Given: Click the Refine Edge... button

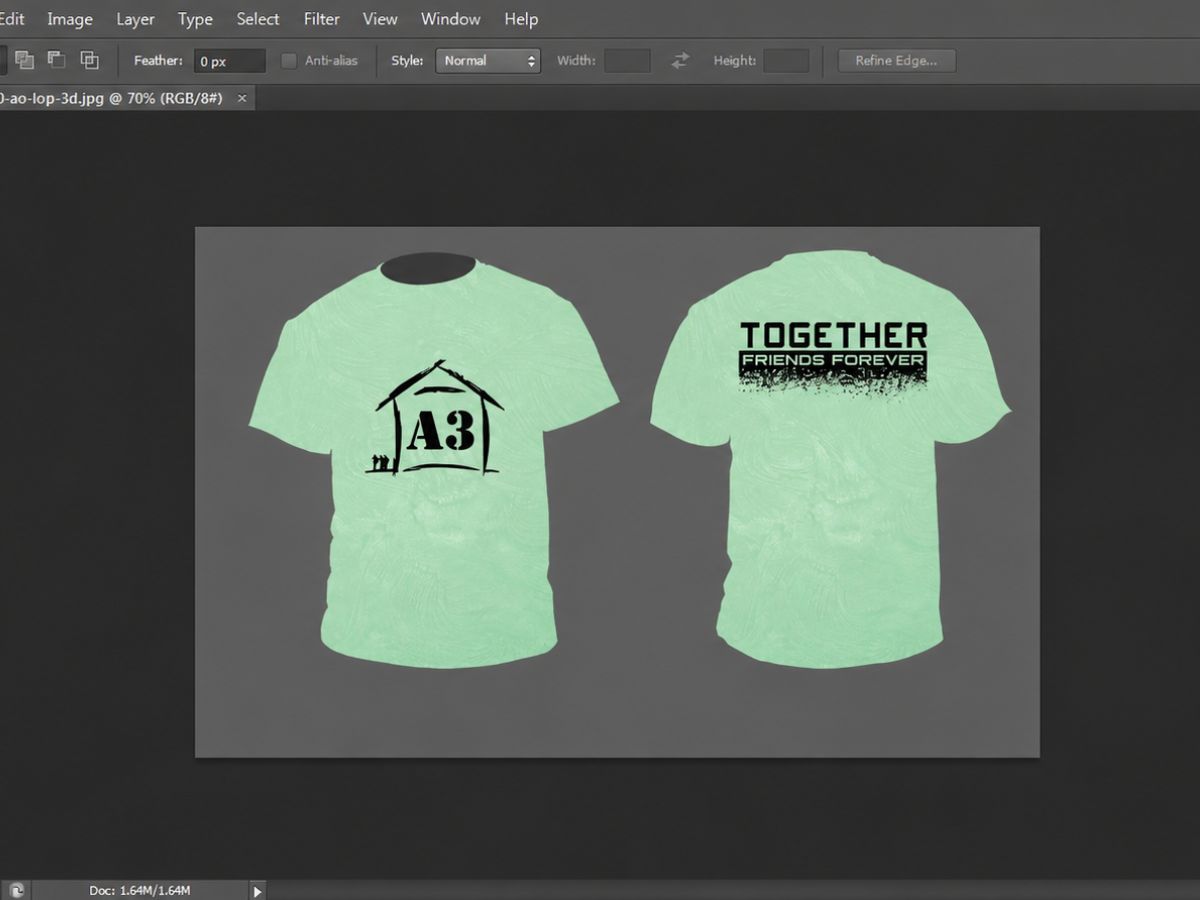Looking at the screenshot, I should (896, 61).
